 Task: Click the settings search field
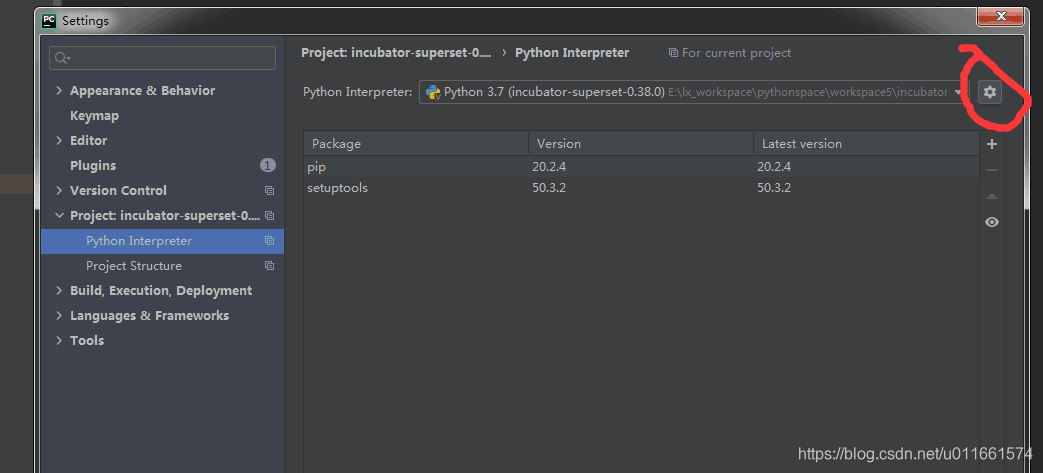(x=162, y=59)
